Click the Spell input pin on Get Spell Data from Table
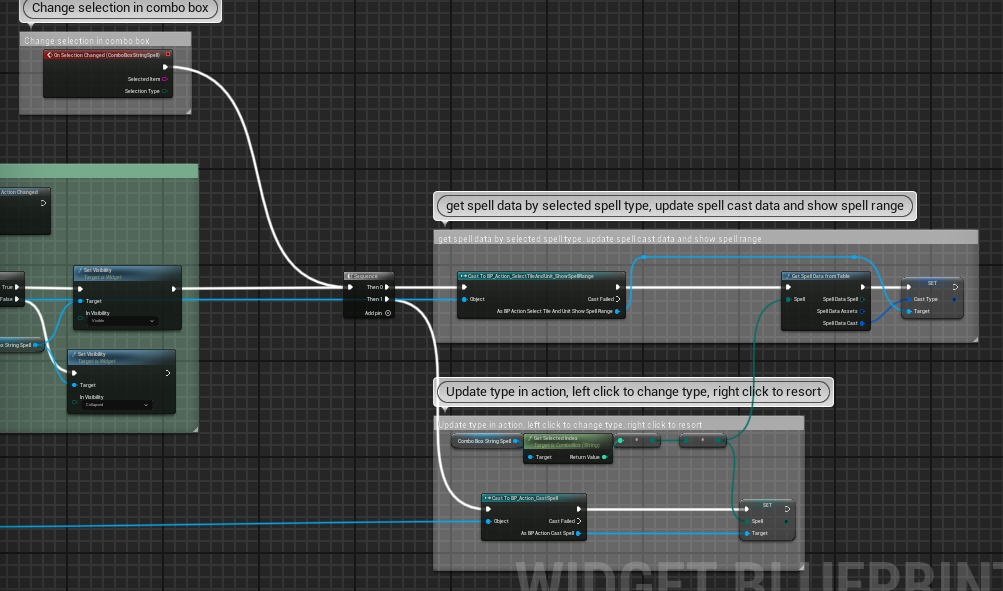 point(789,299)
